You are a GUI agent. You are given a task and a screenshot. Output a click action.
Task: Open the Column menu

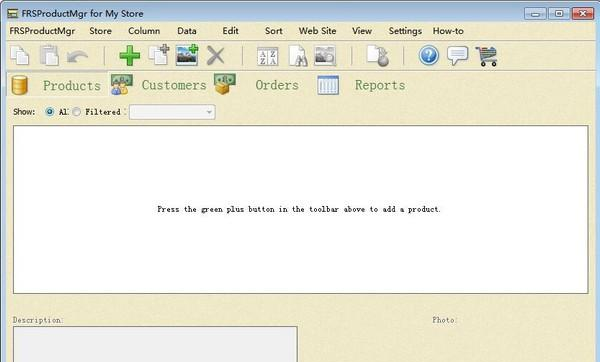tap(144, 31)
